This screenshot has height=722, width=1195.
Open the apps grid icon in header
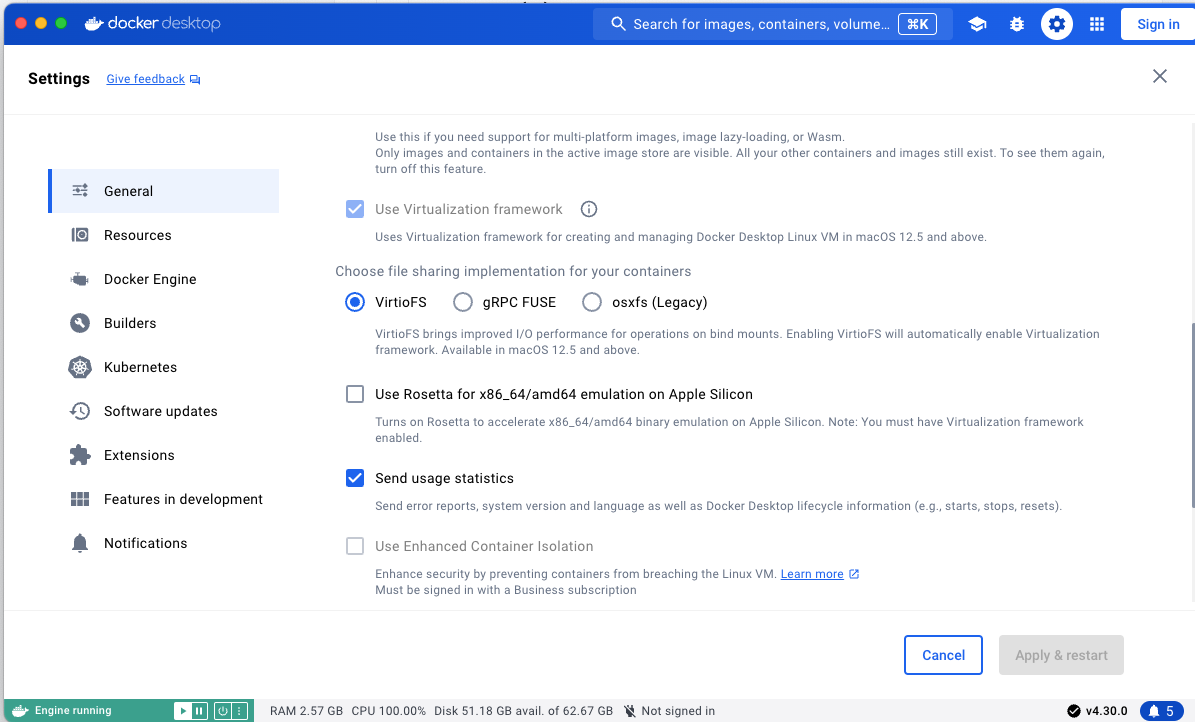1097,24
